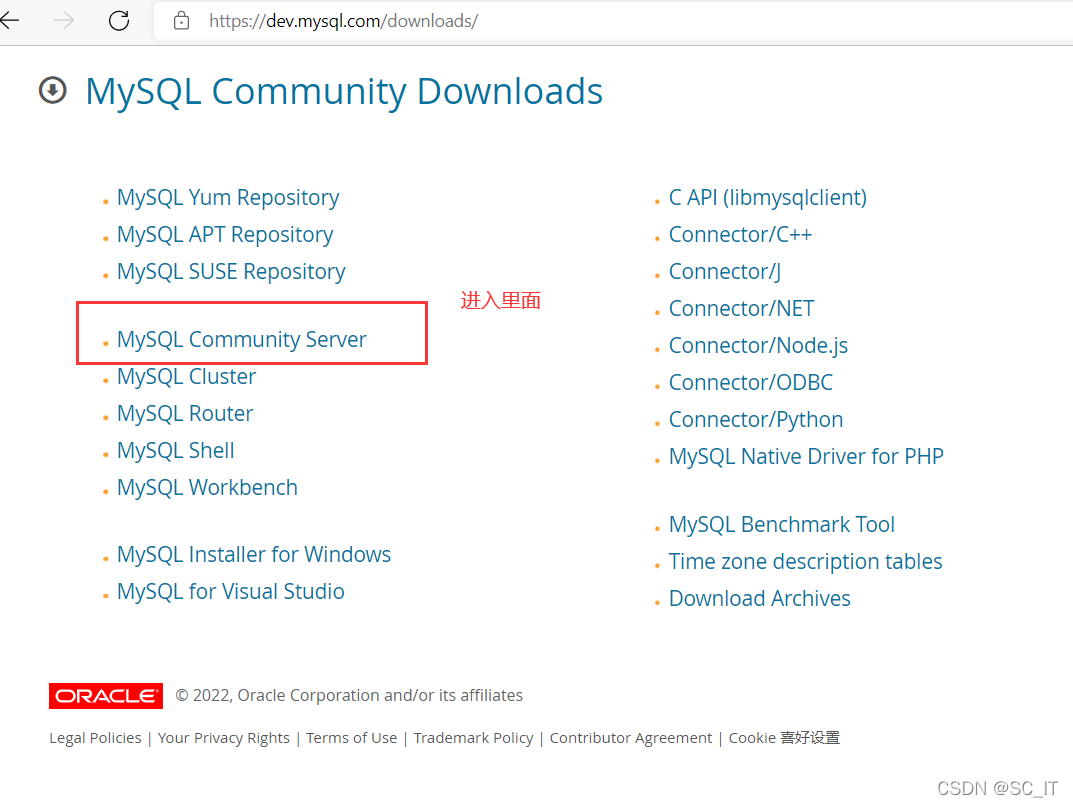Open Cookie 喜好设置 footer link
The width and height of the screenshot is (1073, 807).
(x=784, y=738)
